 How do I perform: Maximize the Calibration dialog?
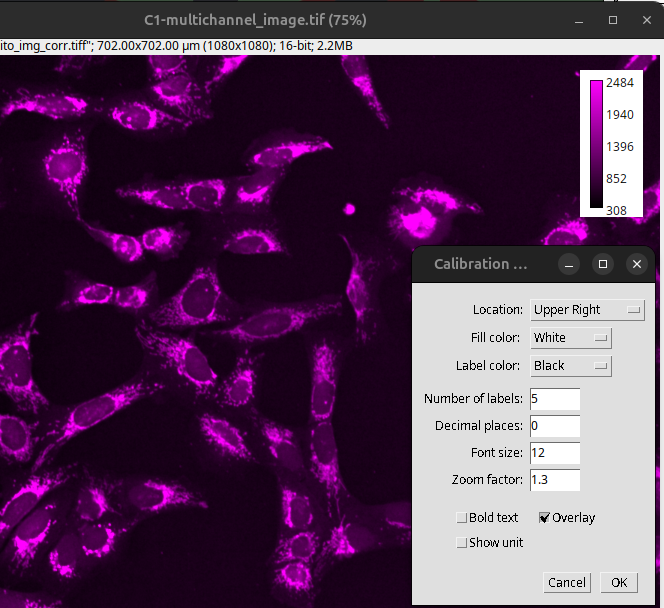[602, 264]
